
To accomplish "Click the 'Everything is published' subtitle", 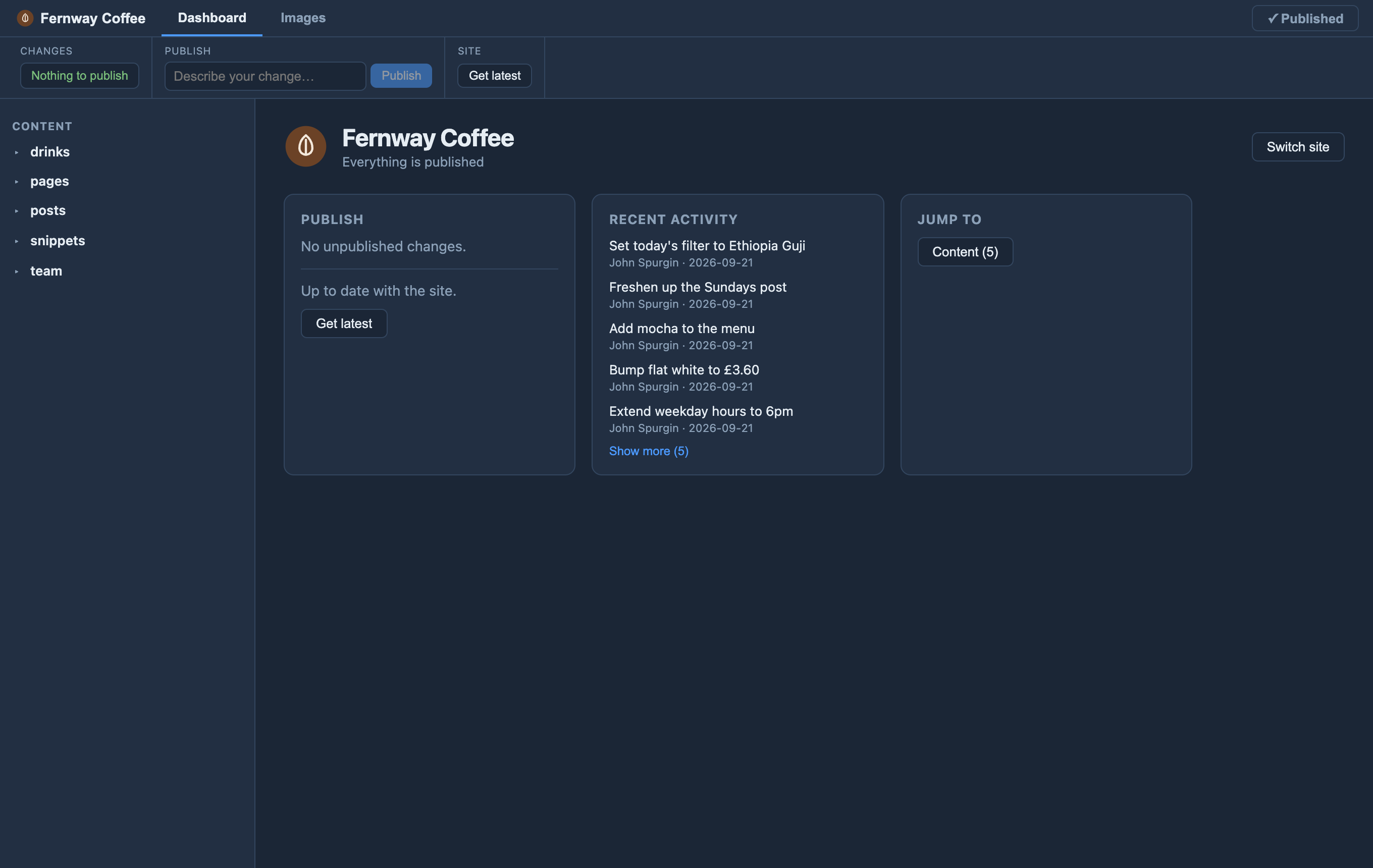I will tap(413, 162).
